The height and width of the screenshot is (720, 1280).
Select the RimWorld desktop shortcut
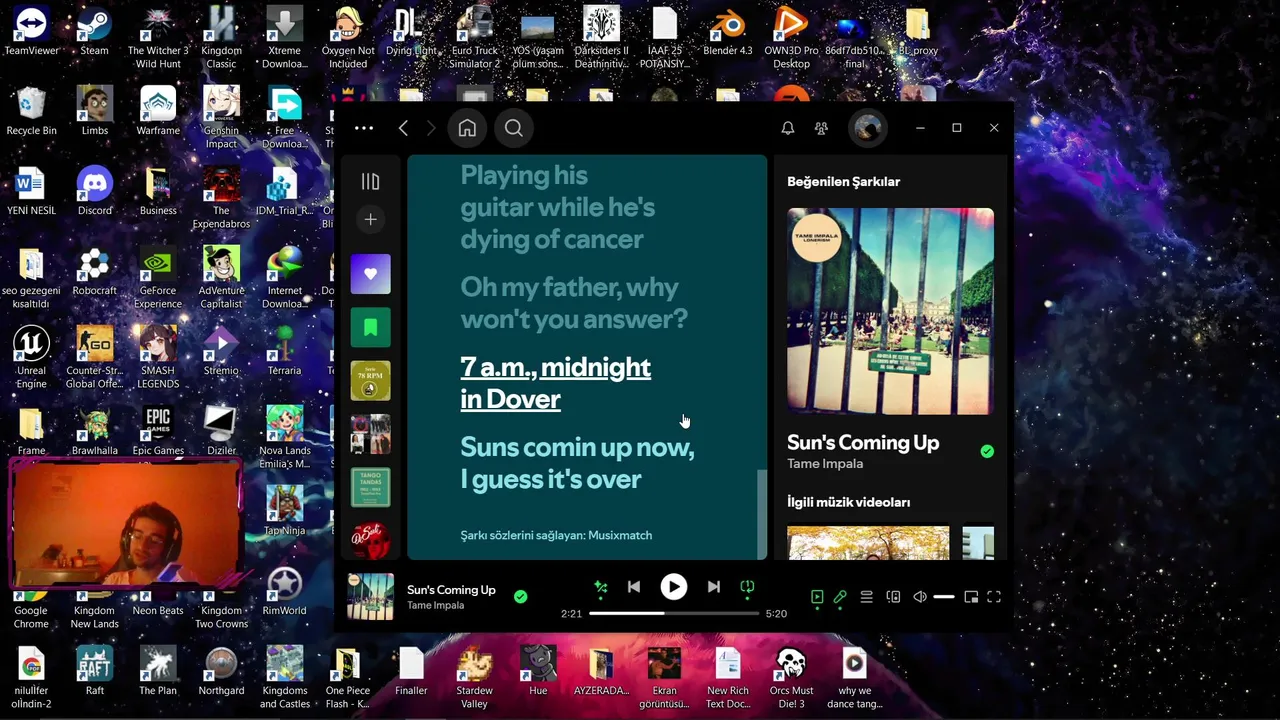coord(284,591)
